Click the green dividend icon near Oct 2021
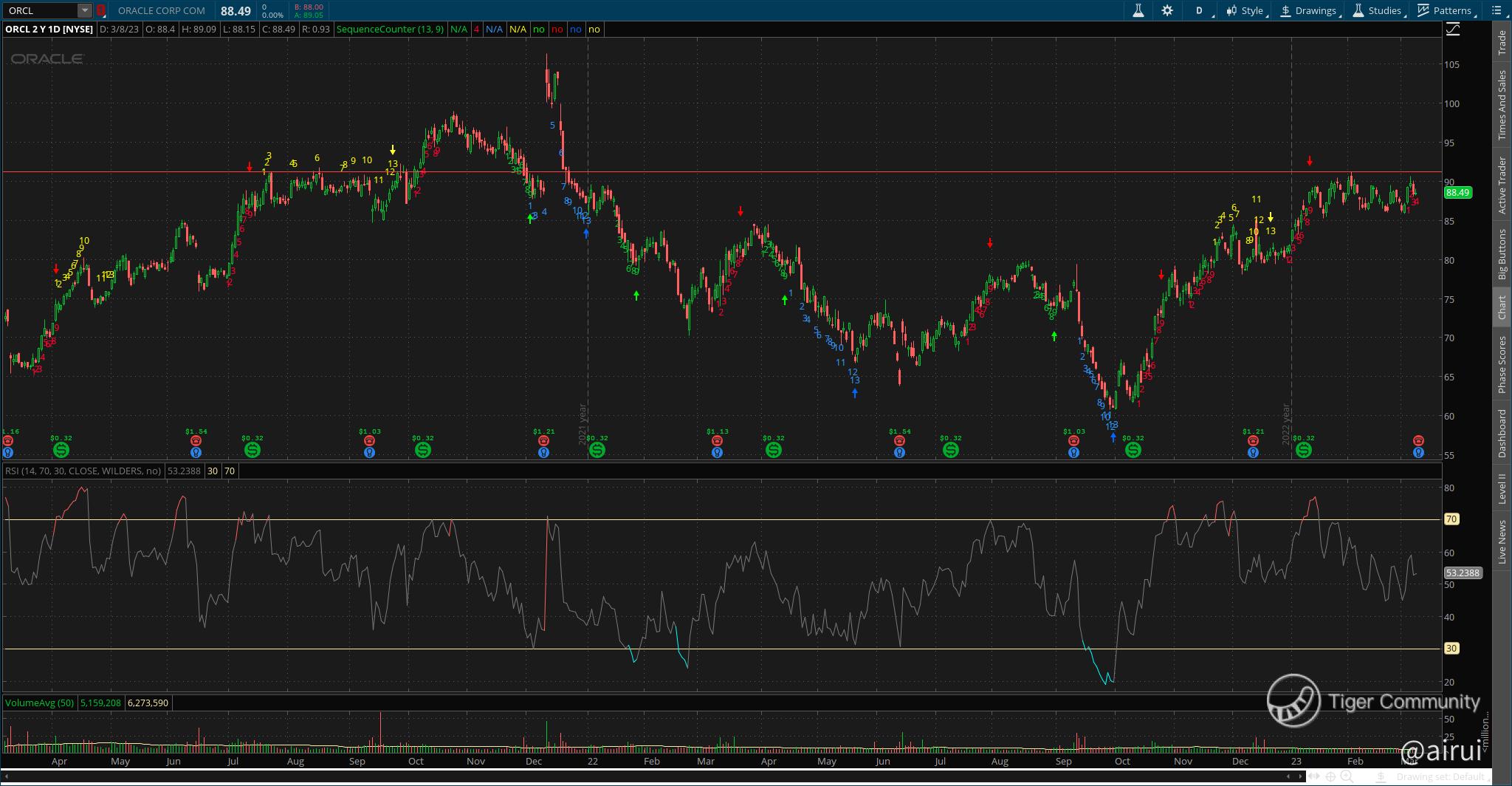 click(423, 449)
